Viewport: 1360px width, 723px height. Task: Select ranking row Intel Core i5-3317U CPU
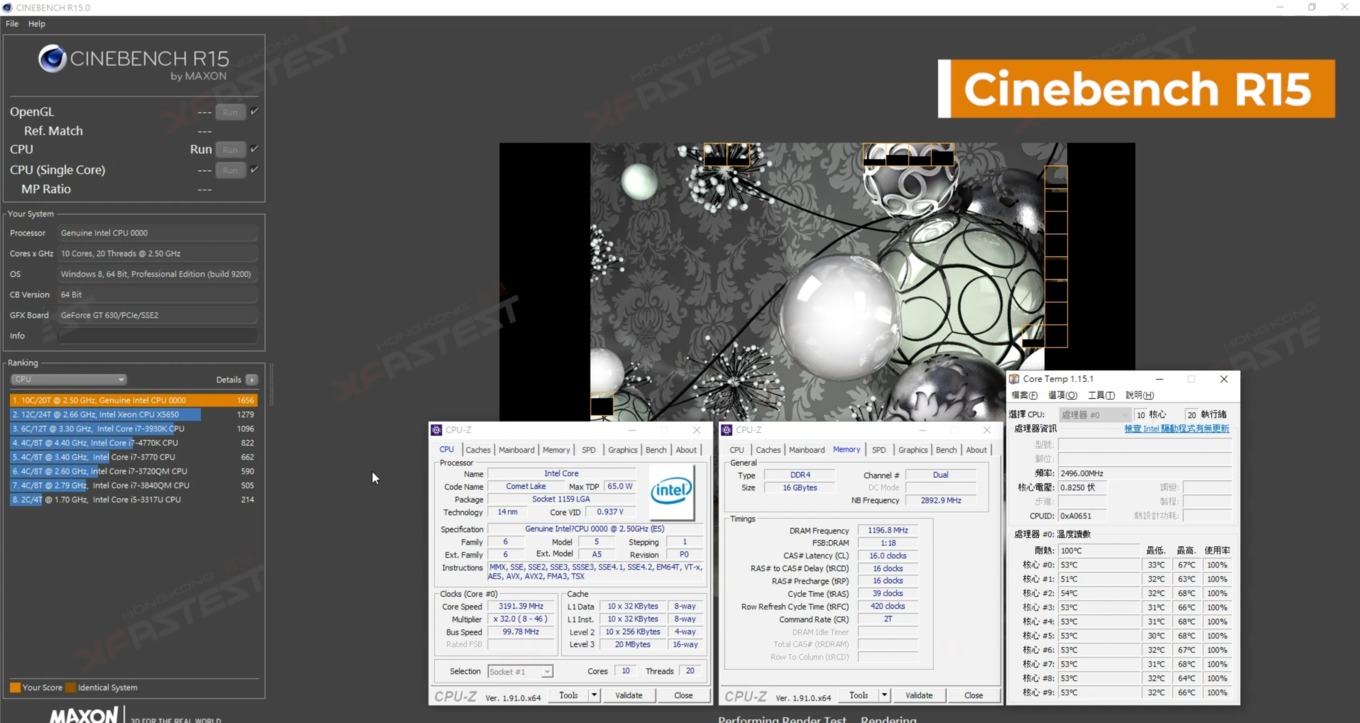133,499
